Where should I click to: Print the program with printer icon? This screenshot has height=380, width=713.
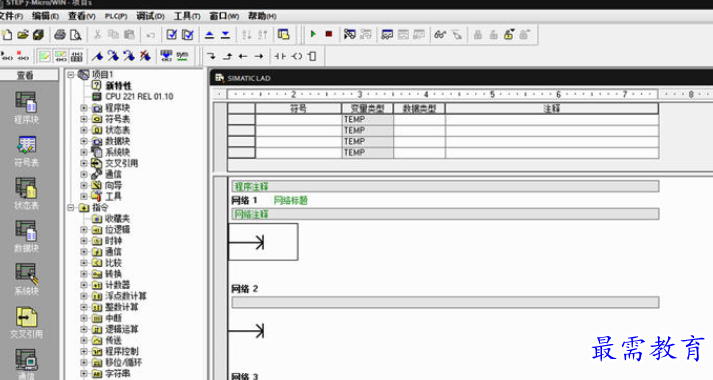pyautogui.click(x=60, y=35)
